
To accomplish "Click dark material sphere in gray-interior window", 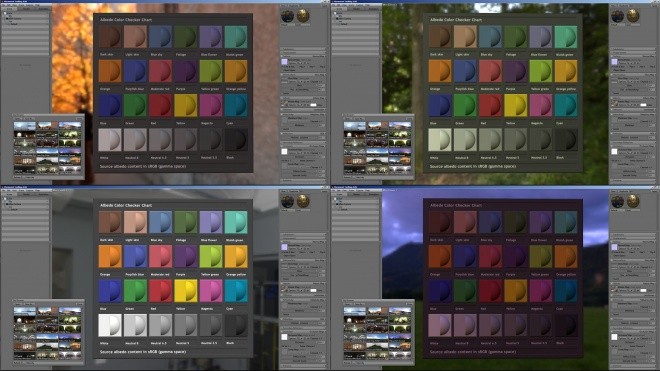I will (287, 201).
